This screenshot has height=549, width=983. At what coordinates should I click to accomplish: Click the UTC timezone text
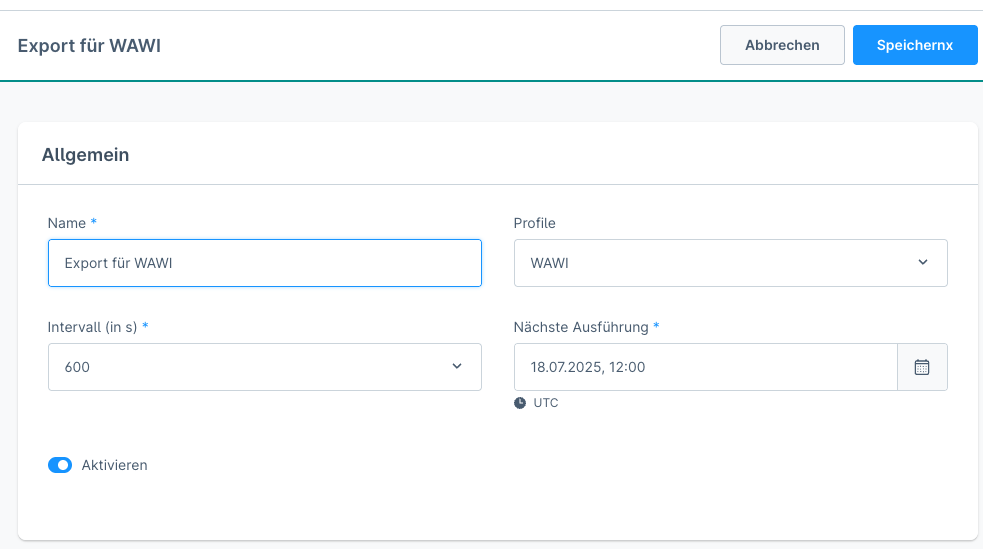pyautogui.click(x=546, y=403)
